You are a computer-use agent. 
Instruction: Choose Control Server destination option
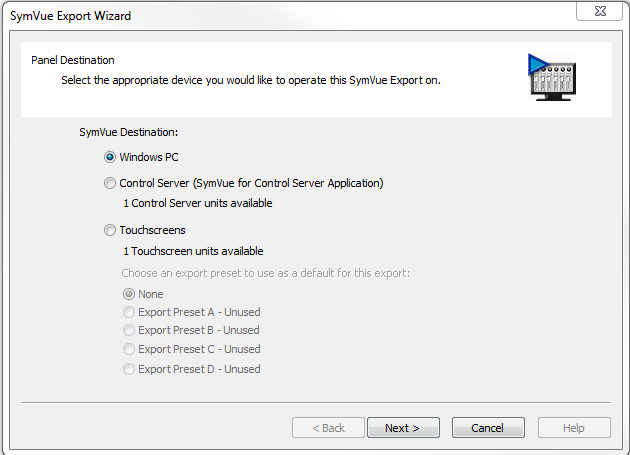110,183
